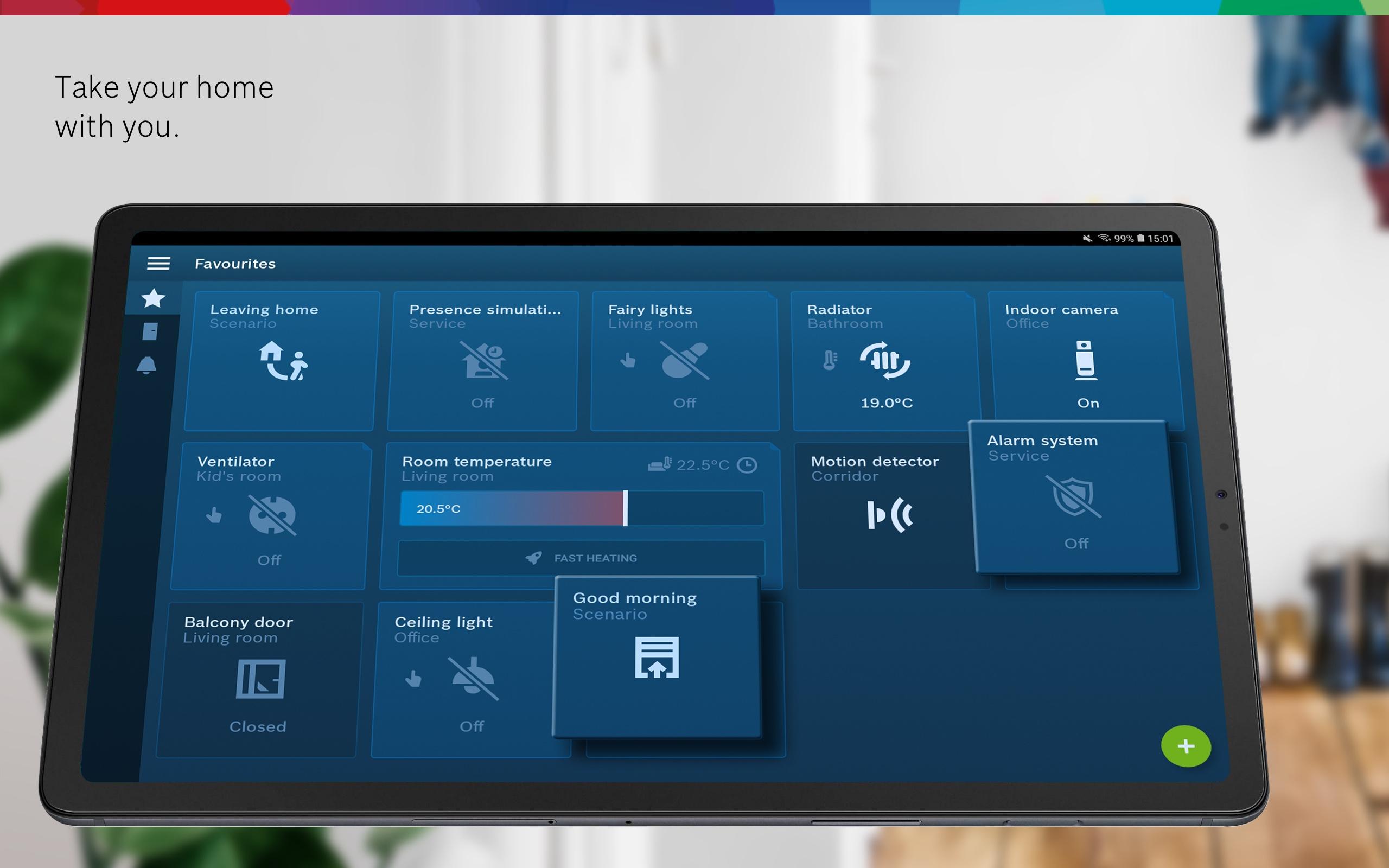This screenshot has height=868, width=1389.
Task: Activate the Leaving home scenario icon
Action: pos(283,361)
